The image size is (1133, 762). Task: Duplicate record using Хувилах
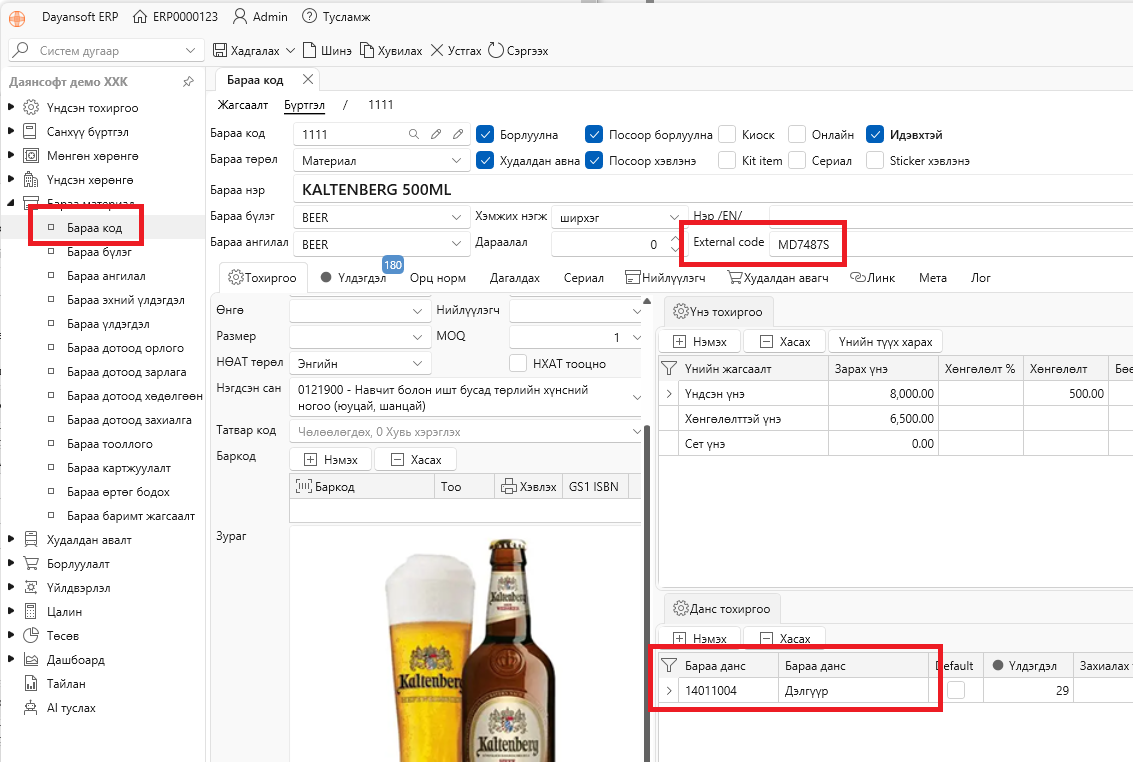click(391, 51)
